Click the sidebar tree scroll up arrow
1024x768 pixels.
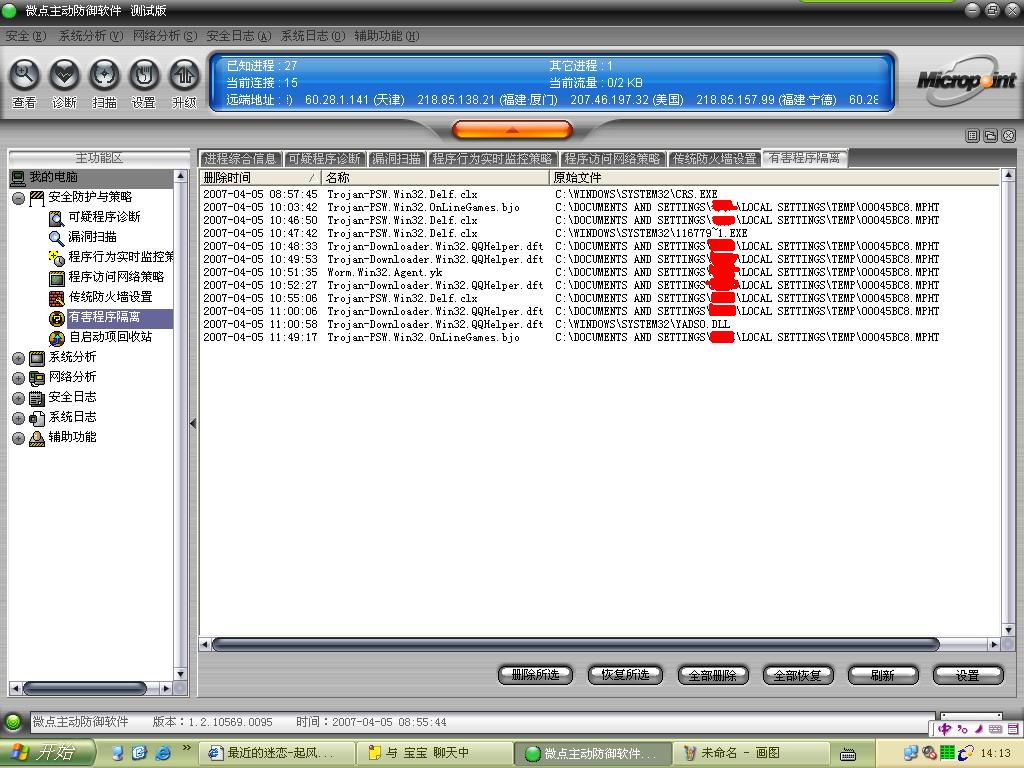tap(180, 176)
